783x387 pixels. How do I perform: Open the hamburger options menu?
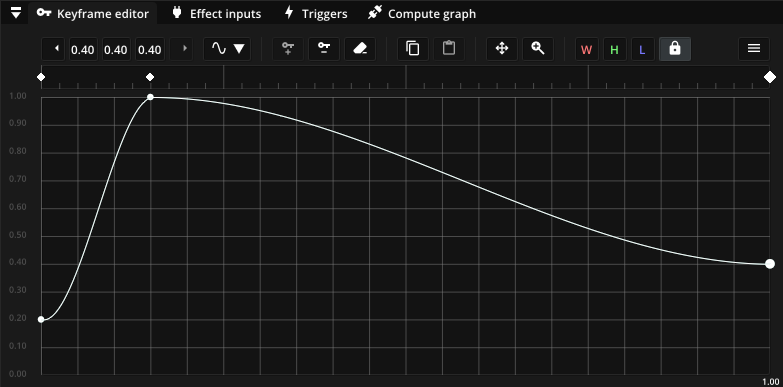pyautogui.click(x=754, y=49)
